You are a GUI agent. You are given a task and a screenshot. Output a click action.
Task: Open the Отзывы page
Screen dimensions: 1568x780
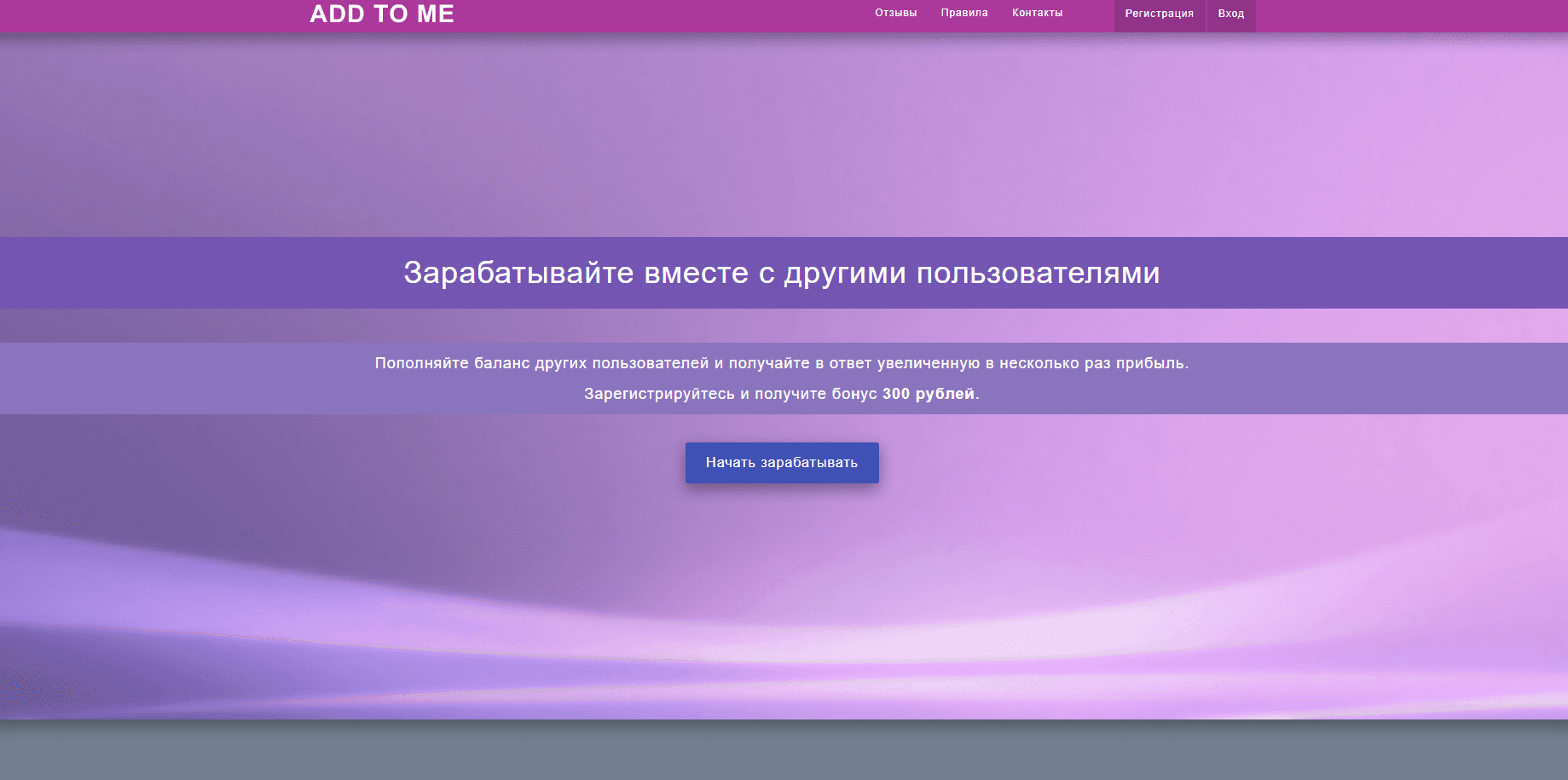click(895, 13)
